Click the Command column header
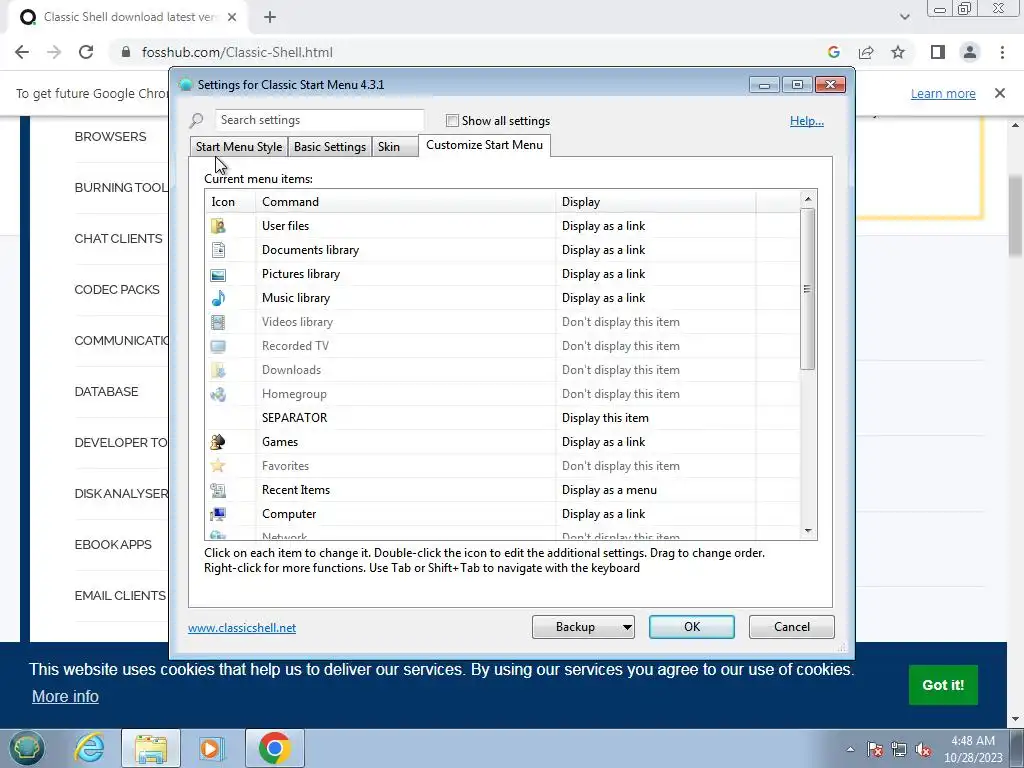1024x768 pixels. pos(406,202)
